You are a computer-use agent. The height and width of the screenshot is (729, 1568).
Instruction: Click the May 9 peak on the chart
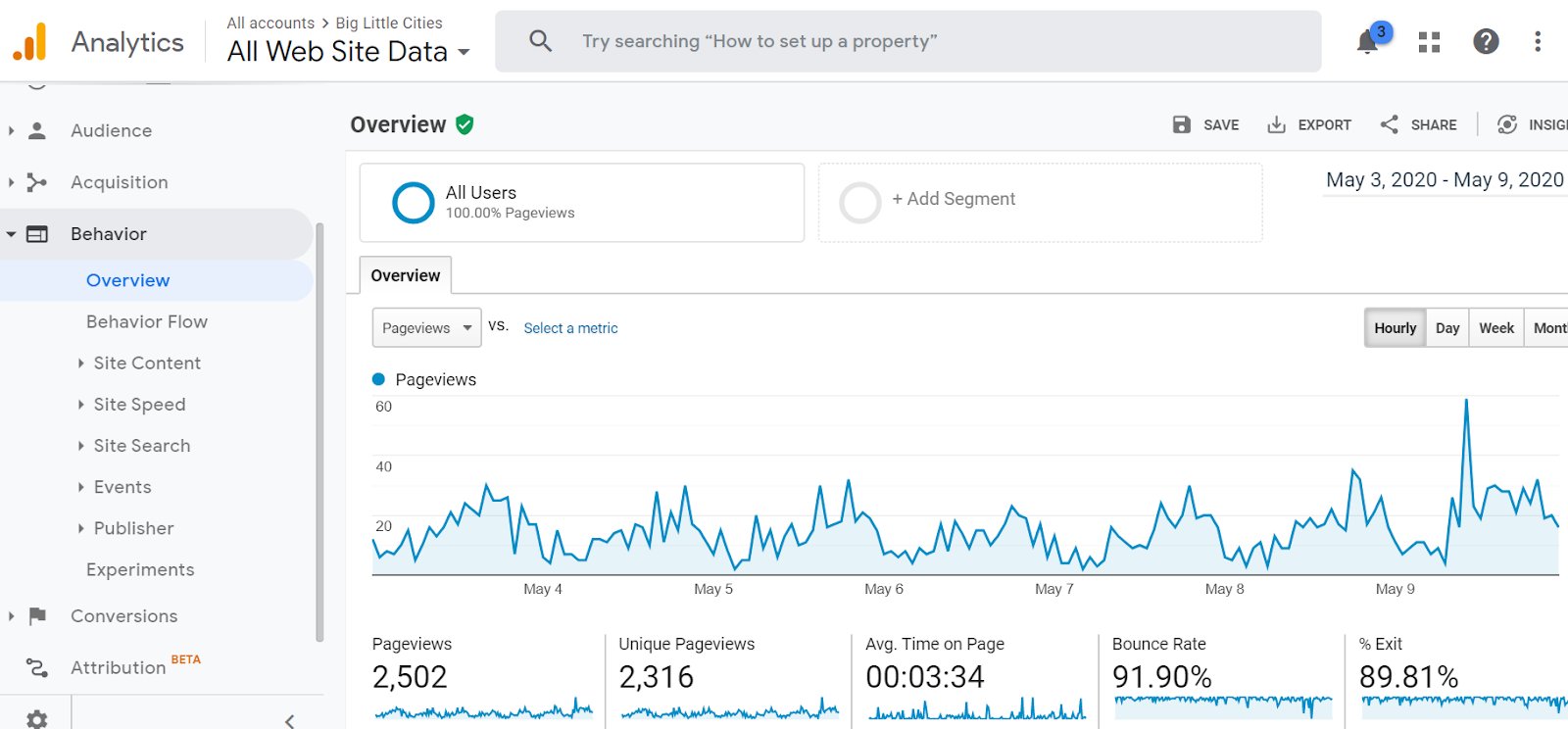coord(1466,401)
